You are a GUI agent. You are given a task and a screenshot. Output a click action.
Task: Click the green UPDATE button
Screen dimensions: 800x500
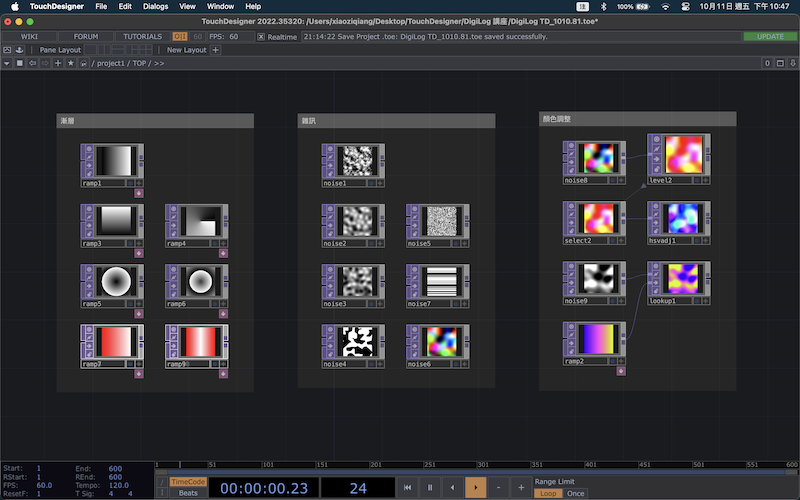tap(770, 37)
